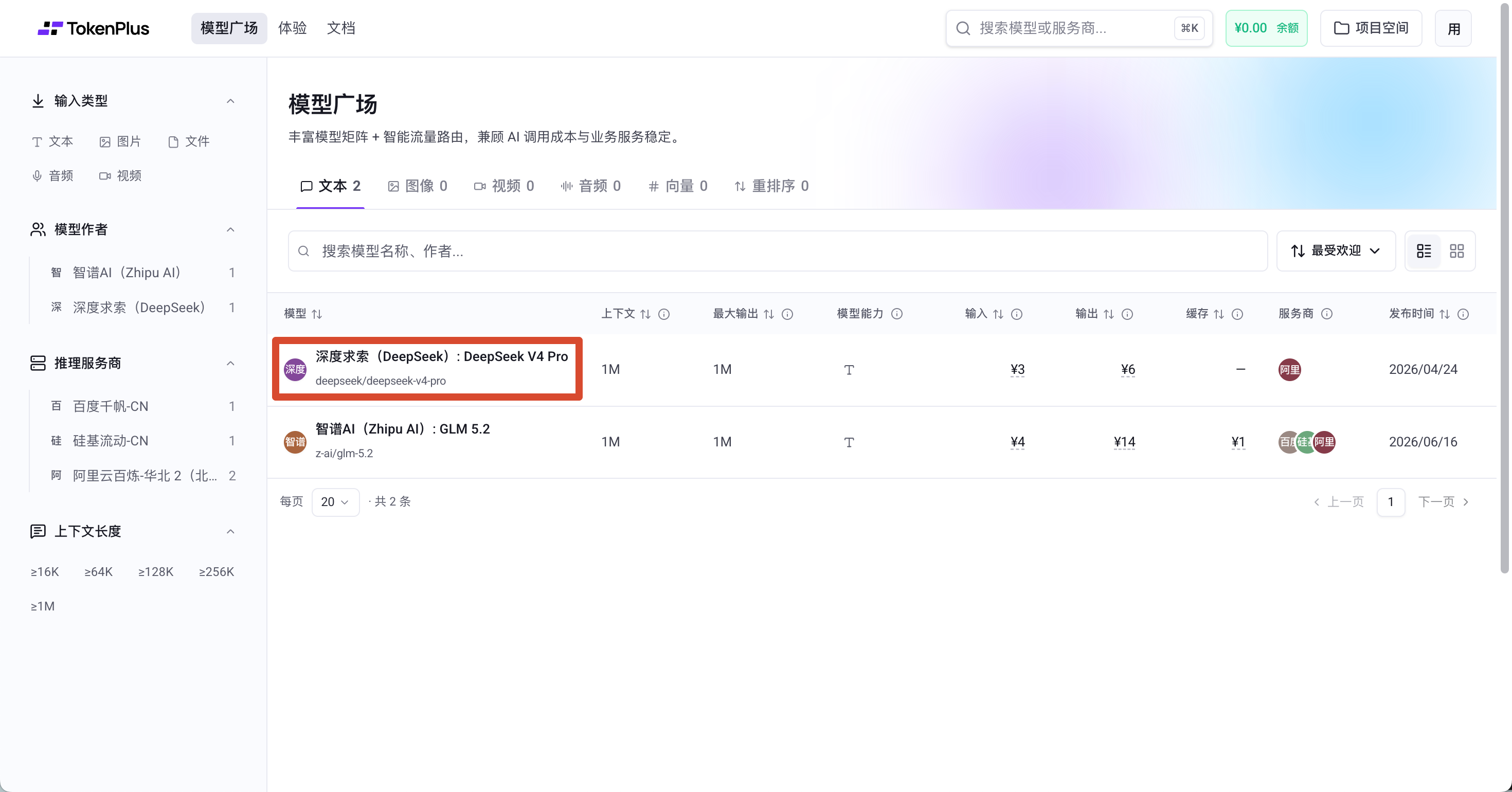1512x792 pixels.
Task: Switch to the 向量 0 category tab
Action: (678, 186)
